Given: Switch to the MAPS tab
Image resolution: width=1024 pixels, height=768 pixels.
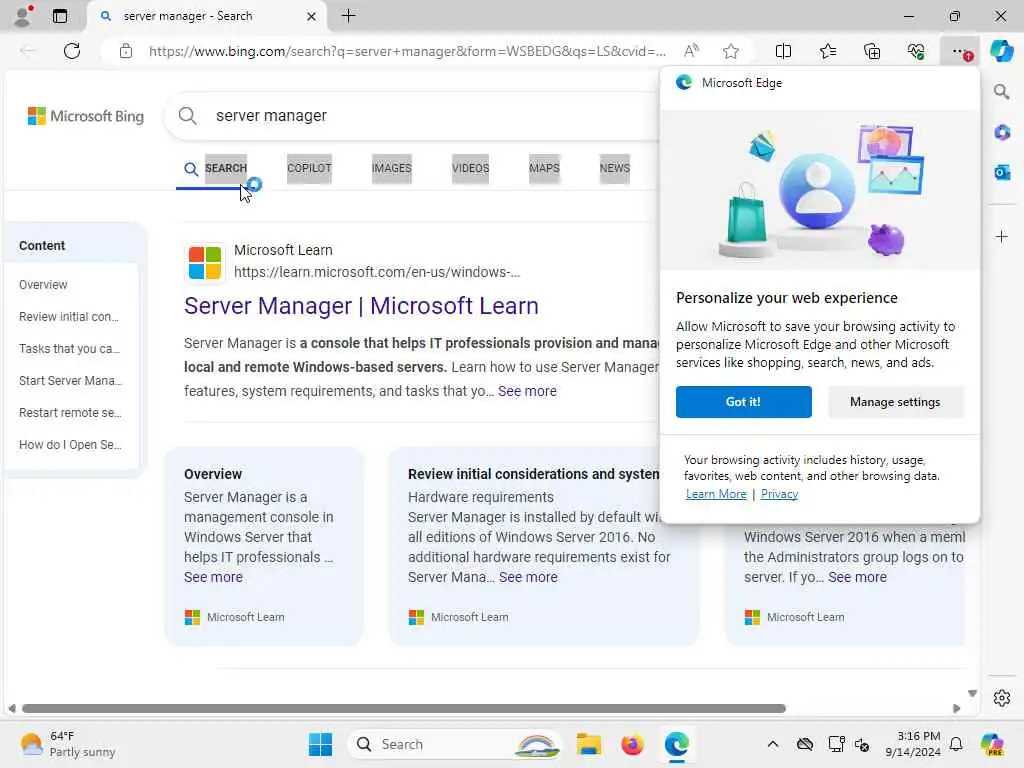Looking at the screenshot, I should pyautogui.click(x=544, y=168).
